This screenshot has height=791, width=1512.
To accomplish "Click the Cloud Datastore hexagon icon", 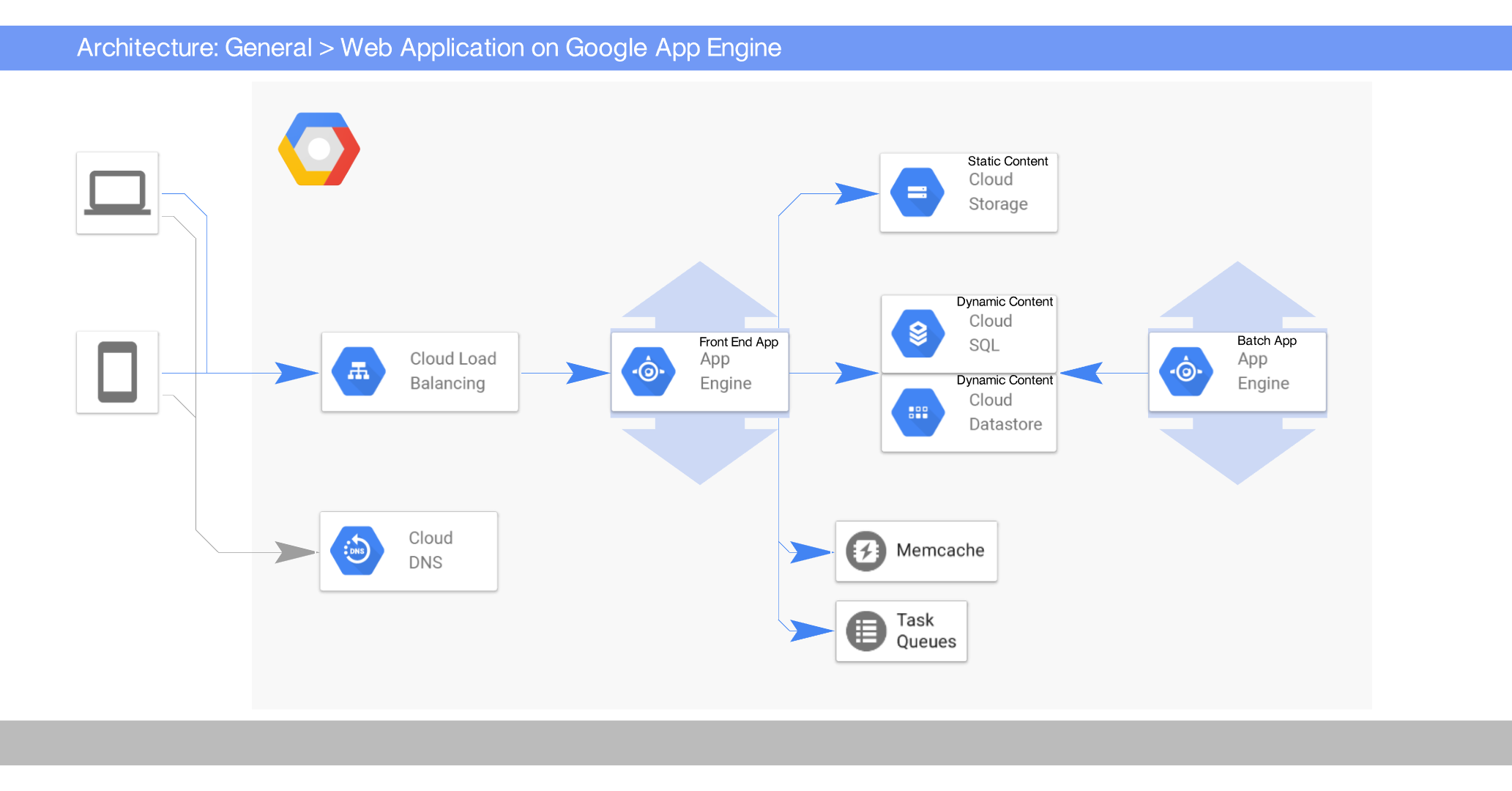I will pos(917,412).
